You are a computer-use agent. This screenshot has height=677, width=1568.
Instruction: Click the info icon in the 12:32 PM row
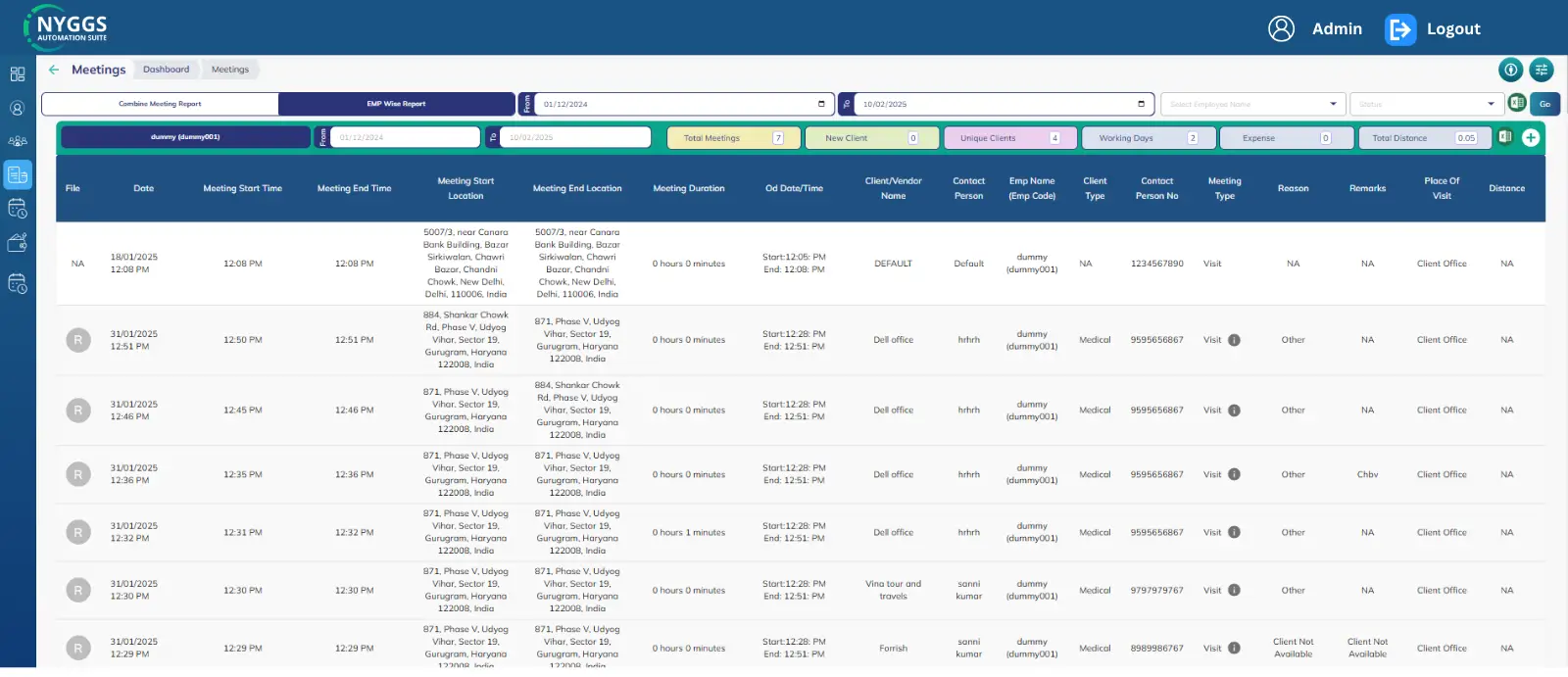pyautogui.click(x=1235, y=532)
